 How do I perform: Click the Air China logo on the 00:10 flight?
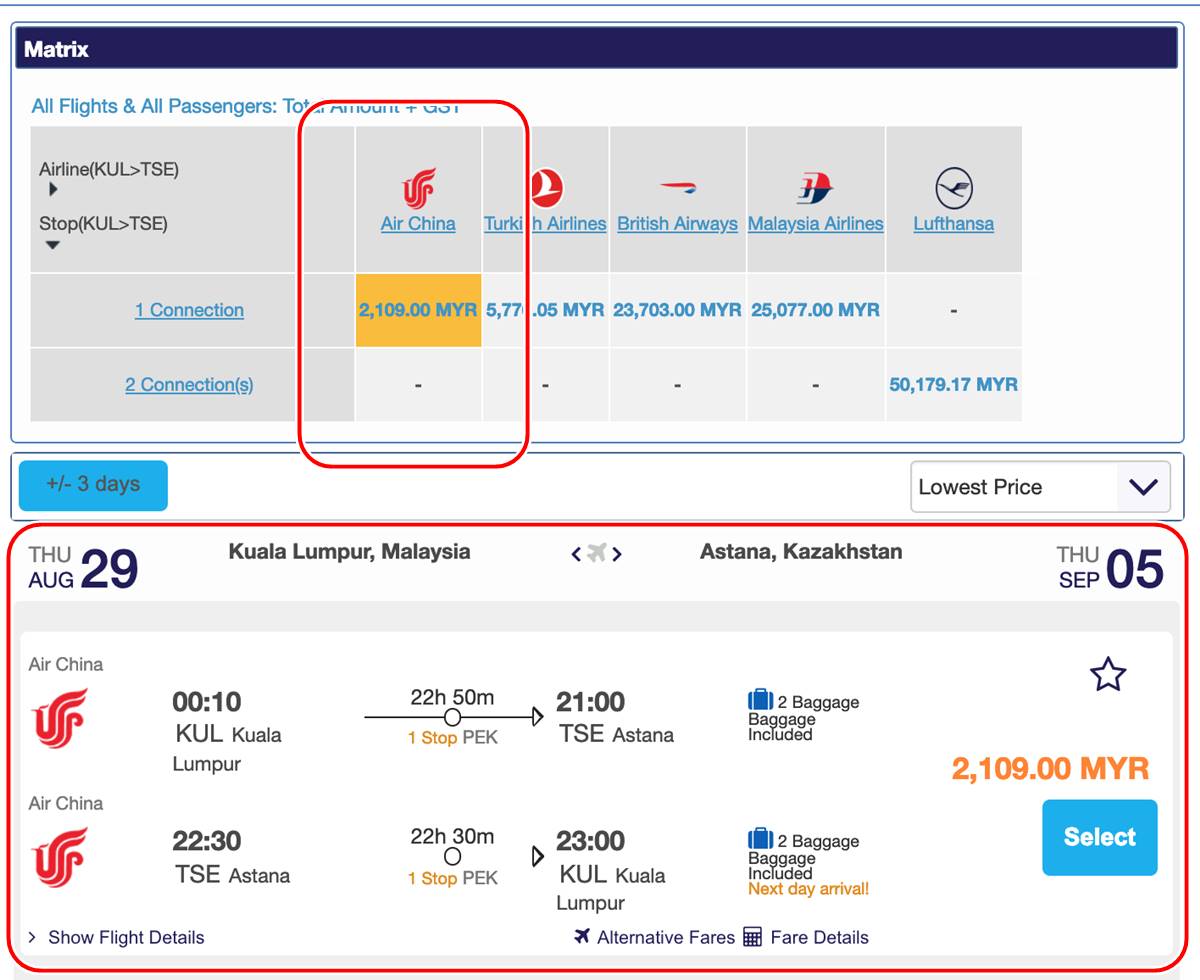[x=59, y=718]
